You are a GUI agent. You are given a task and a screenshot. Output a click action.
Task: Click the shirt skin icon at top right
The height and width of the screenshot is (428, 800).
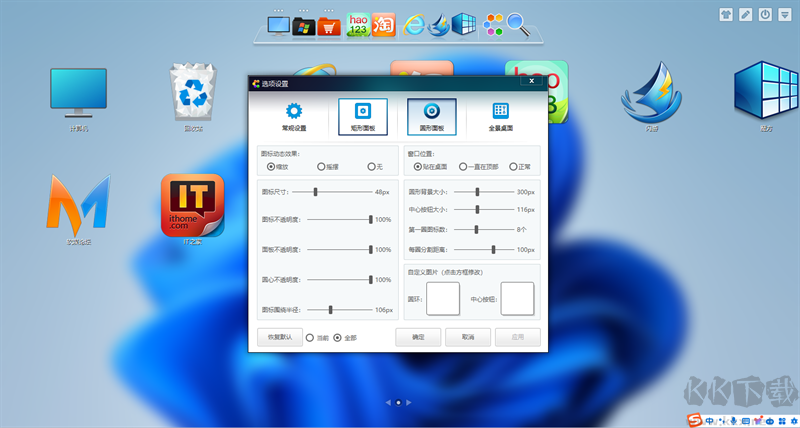point(726,14)
